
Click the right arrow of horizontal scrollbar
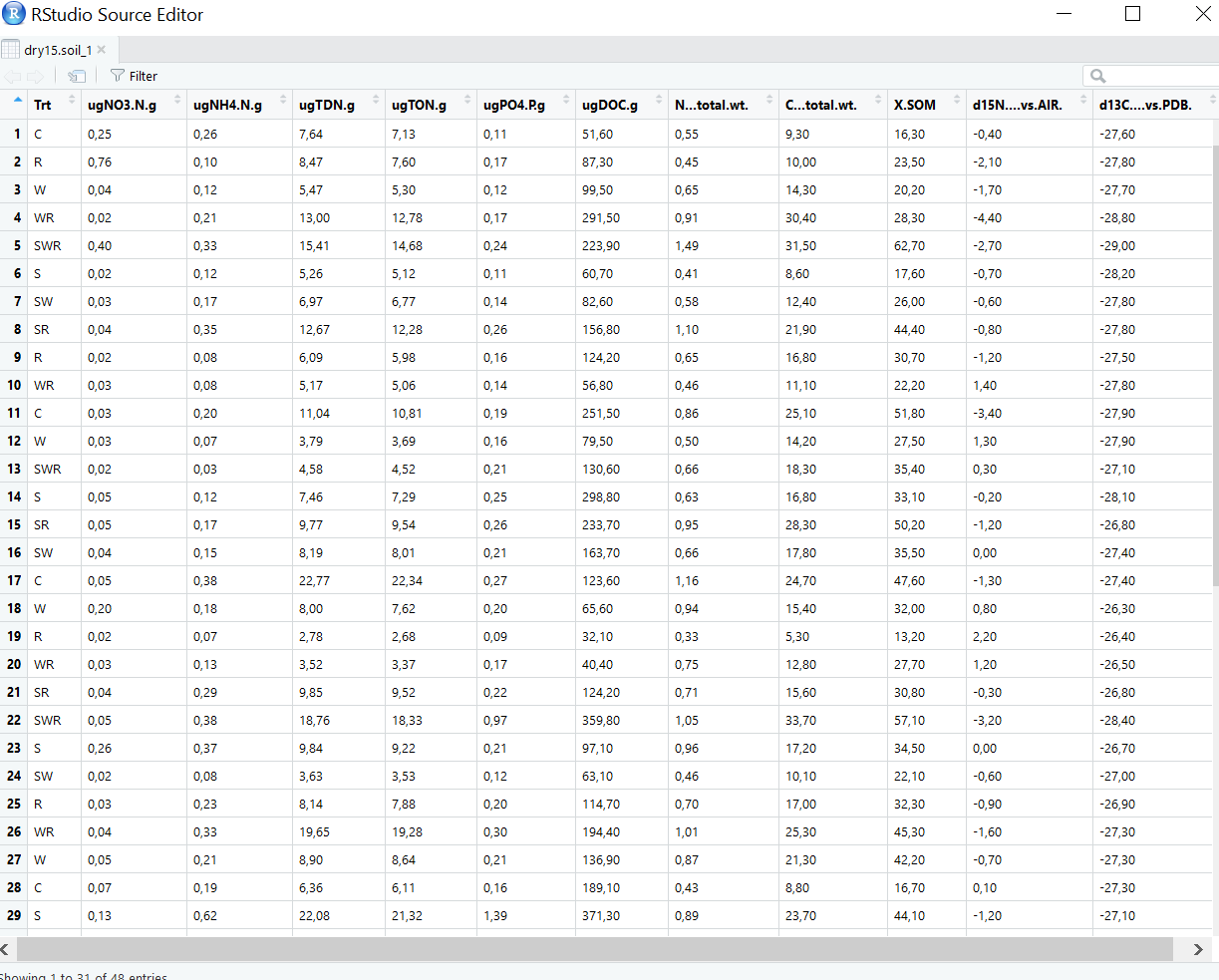coord(1197,950)
